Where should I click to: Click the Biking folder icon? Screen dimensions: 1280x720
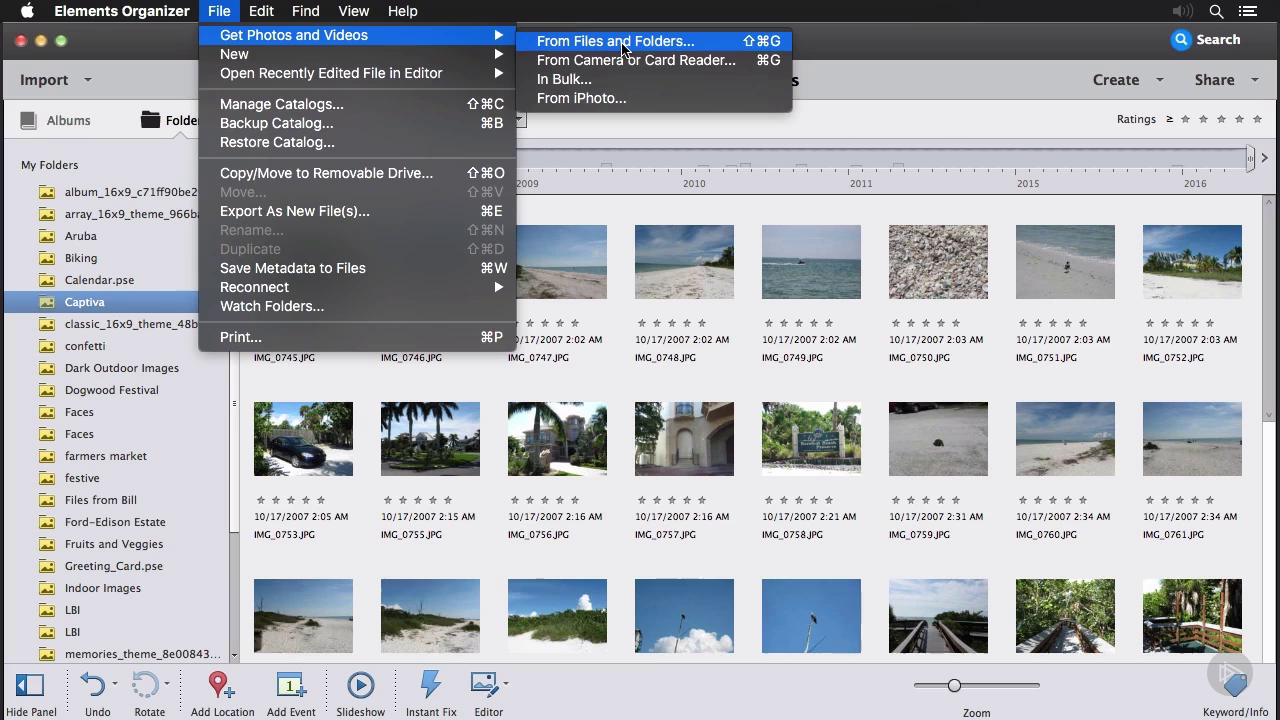point(47,258)
